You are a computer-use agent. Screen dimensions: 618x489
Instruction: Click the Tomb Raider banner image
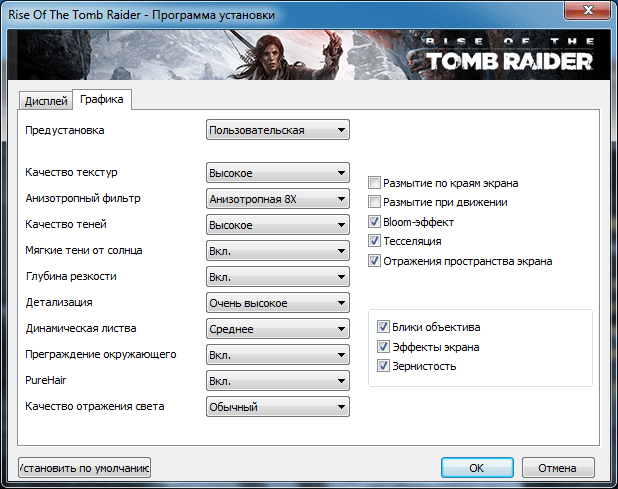(x=309, y=55)
